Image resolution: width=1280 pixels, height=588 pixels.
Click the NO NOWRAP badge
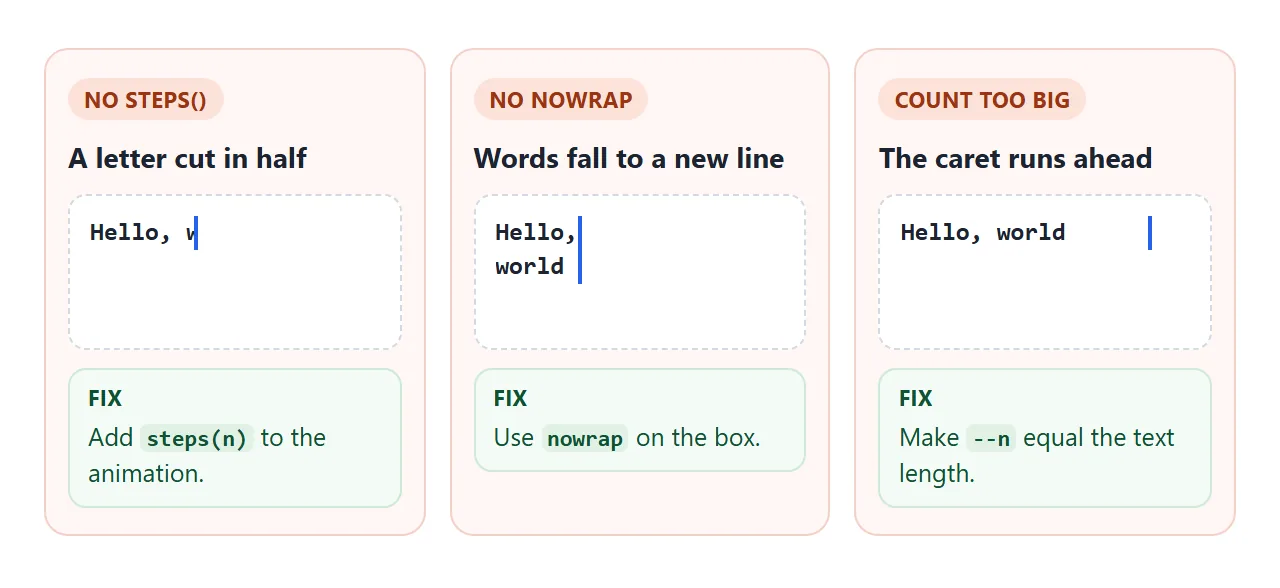point(561,100)
